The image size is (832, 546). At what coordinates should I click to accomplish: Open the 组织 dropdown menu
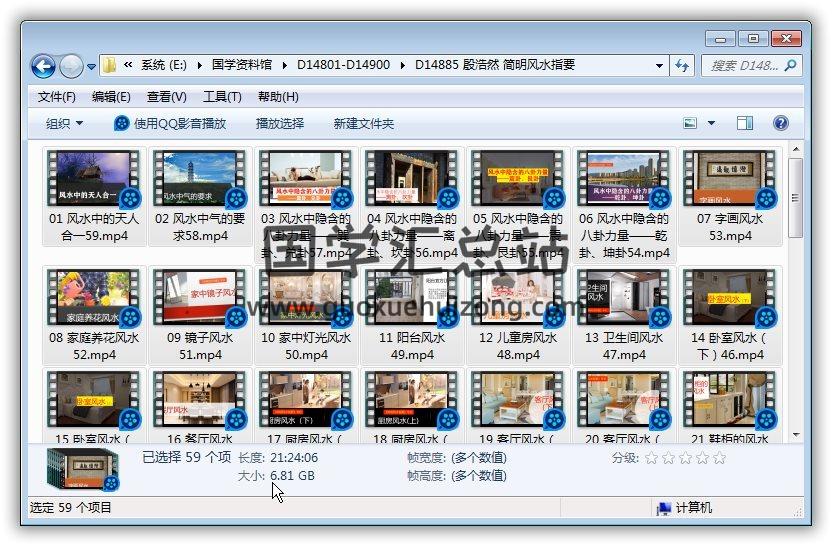click(x=64, y=123)
